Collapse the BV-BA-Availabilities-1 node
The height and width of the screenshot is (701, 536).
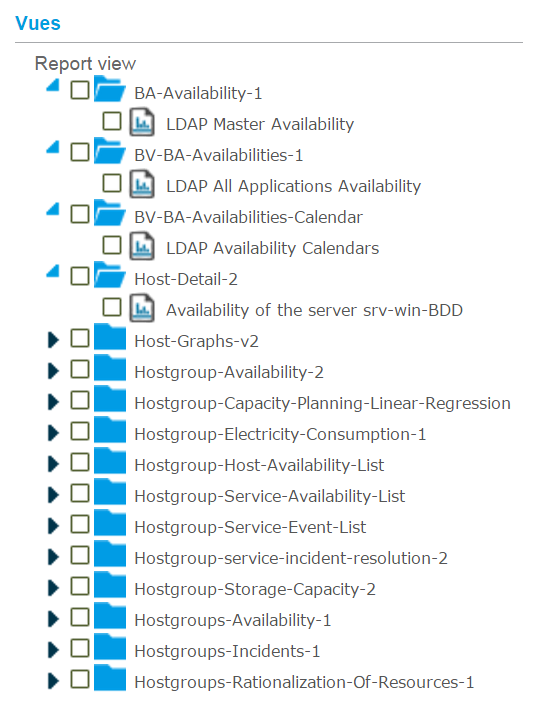(53, 148)
